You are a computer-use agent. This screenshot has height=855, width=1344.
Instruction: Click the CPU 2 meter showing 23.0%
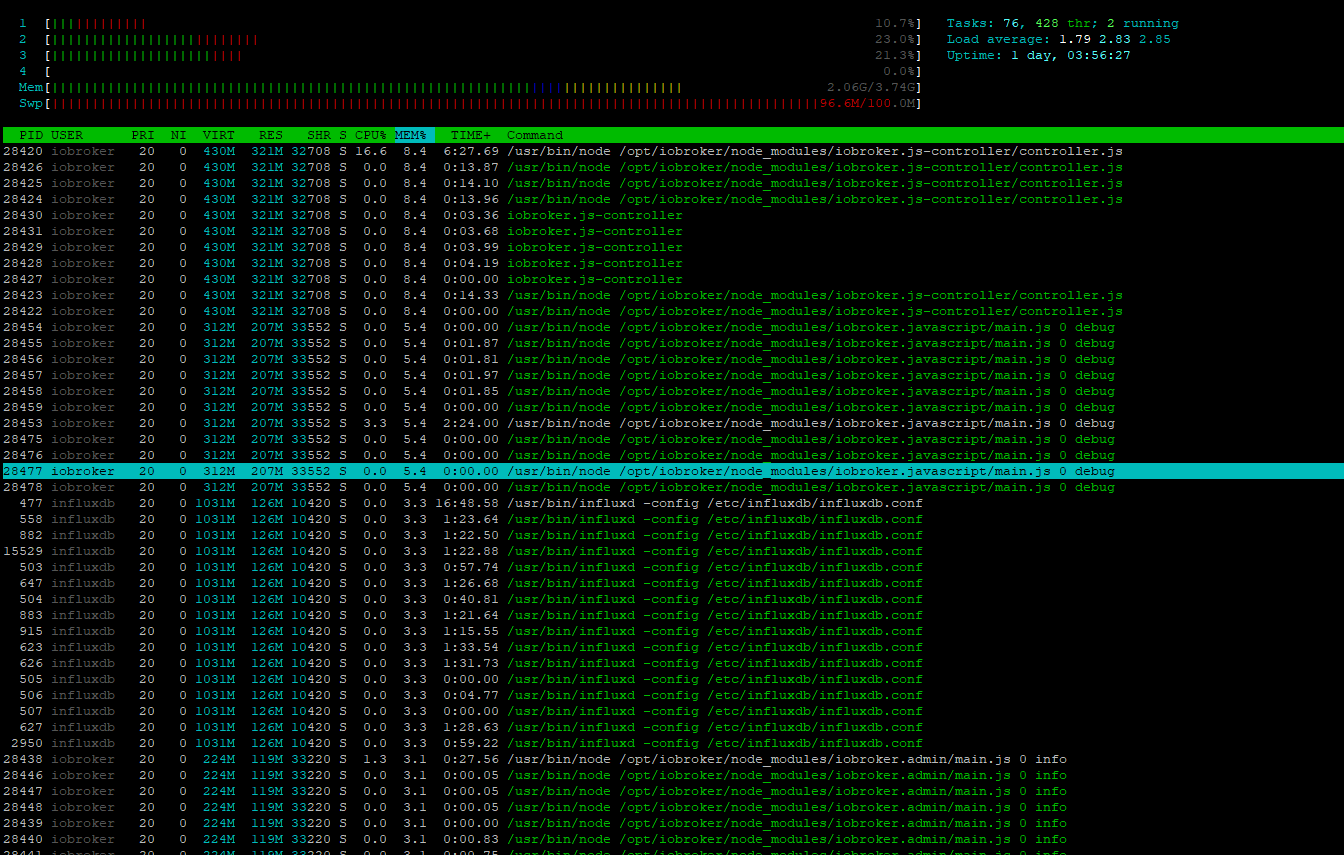coord(469,39)
